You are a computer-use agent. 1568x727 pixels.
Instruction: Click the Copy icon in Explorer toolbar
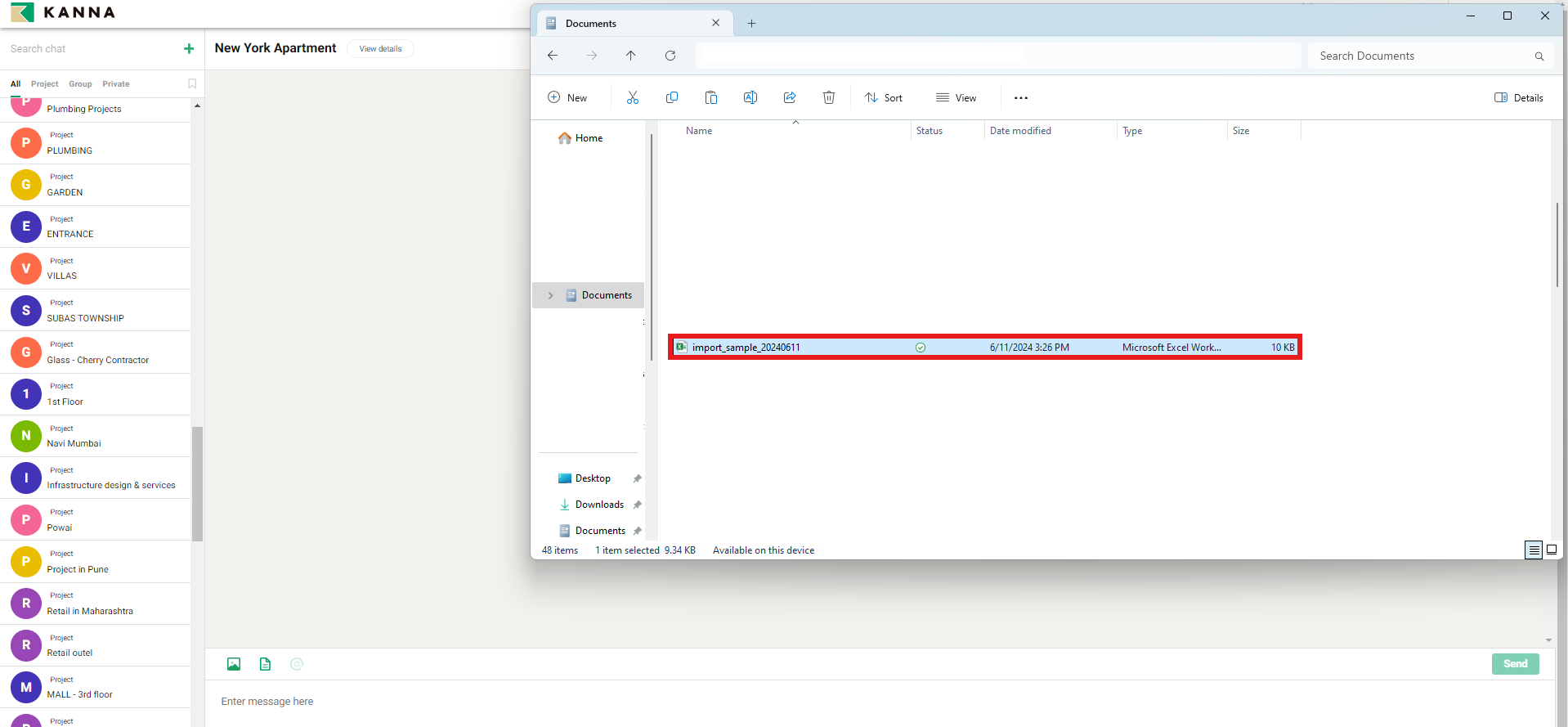point(672,98)
